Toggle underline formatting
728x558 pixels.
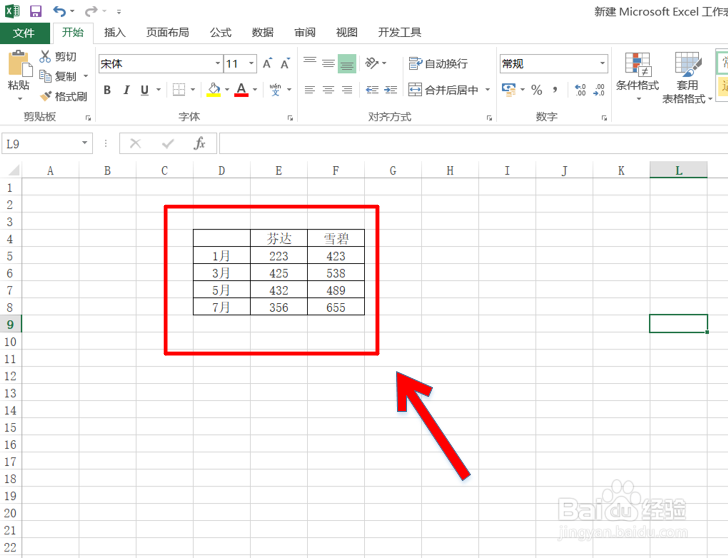(144, 90)
